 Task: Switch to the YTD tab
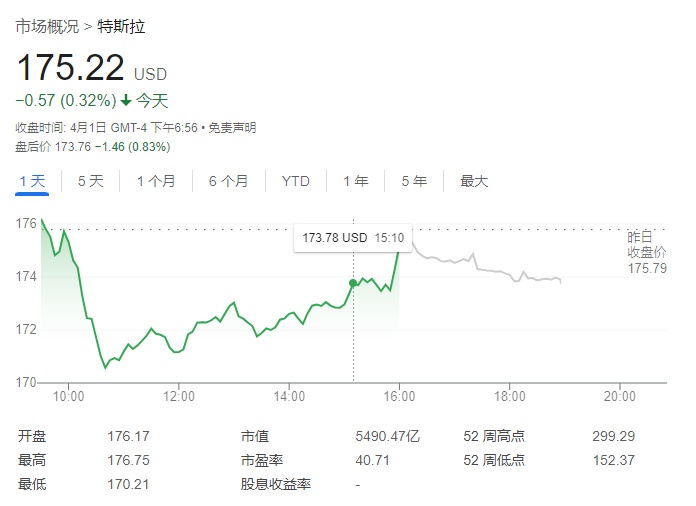click(295, 181)
